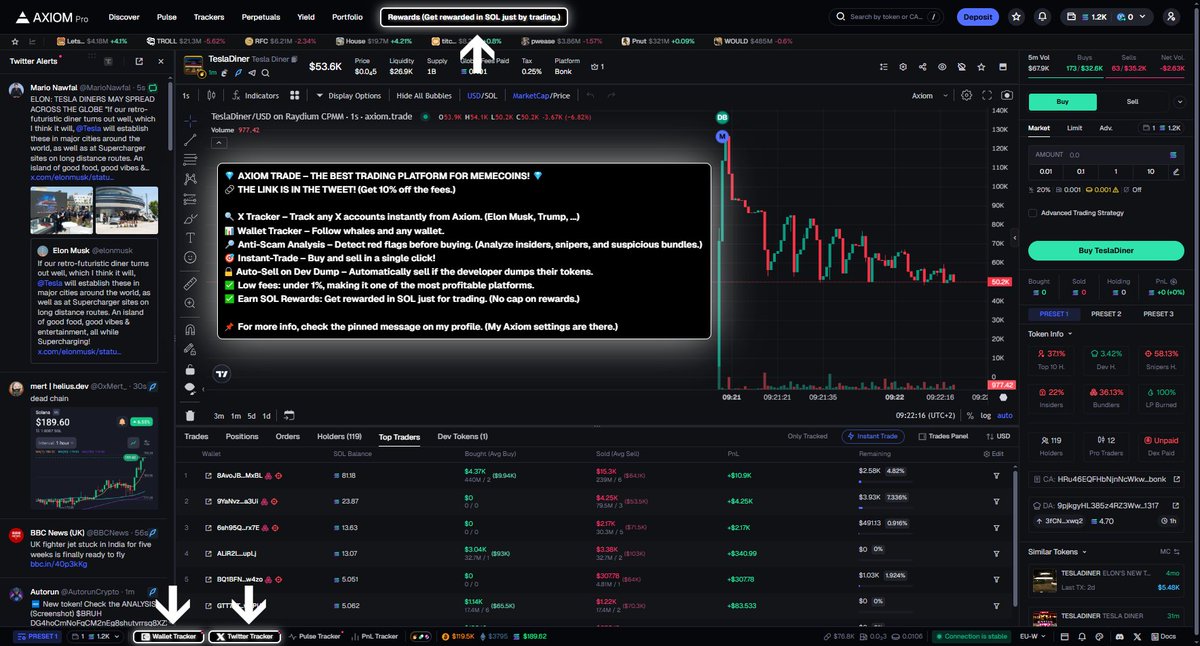Screen dimensions: 1200x646
Task: Enter fullscreen chart mode
Action: tap(987, 95)
